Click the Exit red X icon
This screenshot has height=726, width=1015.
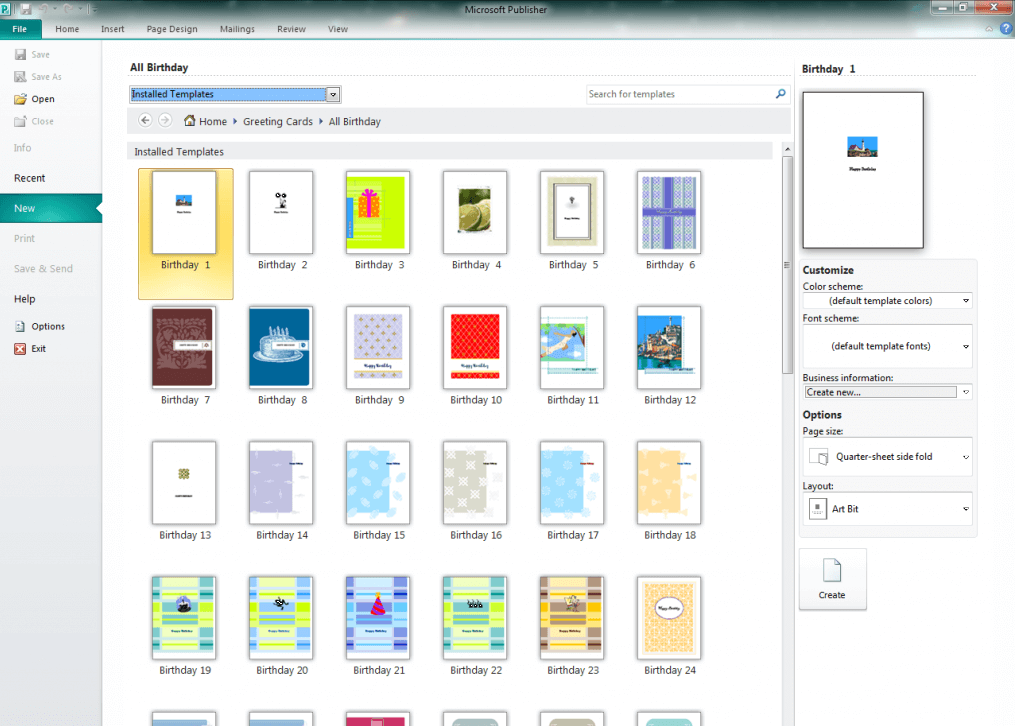click(20, 349)
